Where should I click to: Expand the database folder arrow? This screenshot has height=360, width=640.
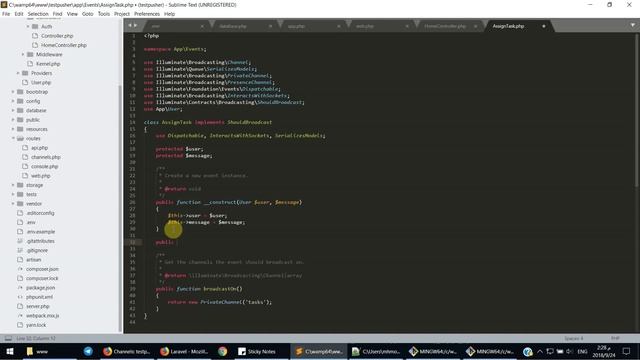[13, 111]
